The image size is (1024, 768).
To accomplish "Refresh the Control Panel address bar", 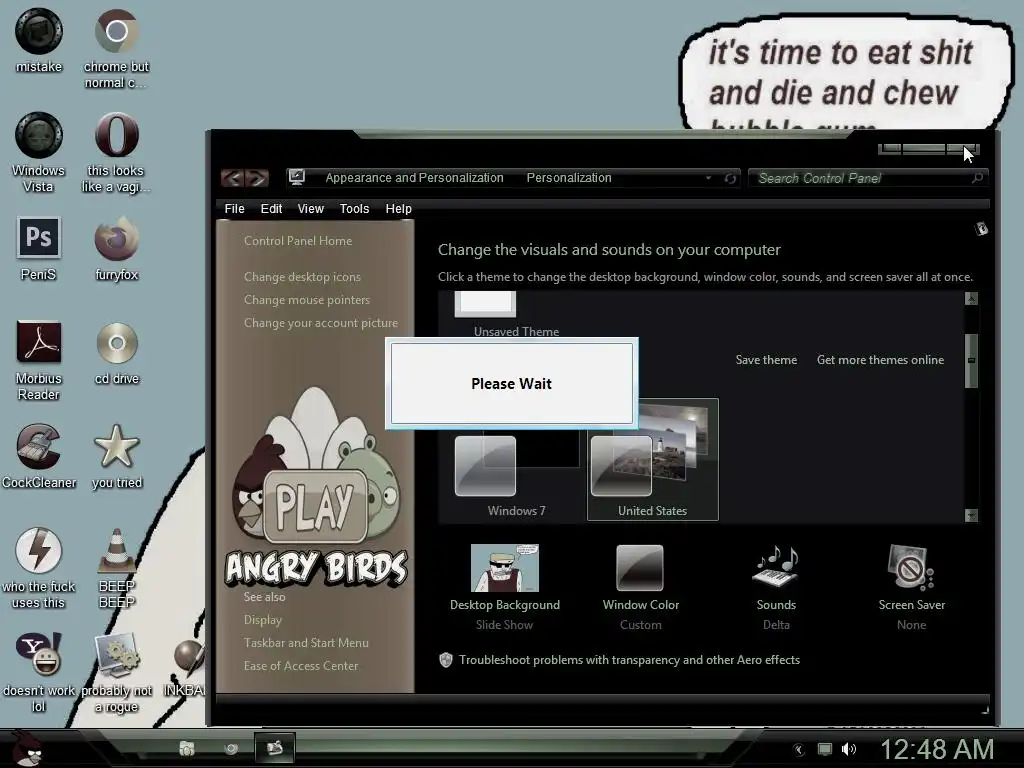I will [730, 178].
